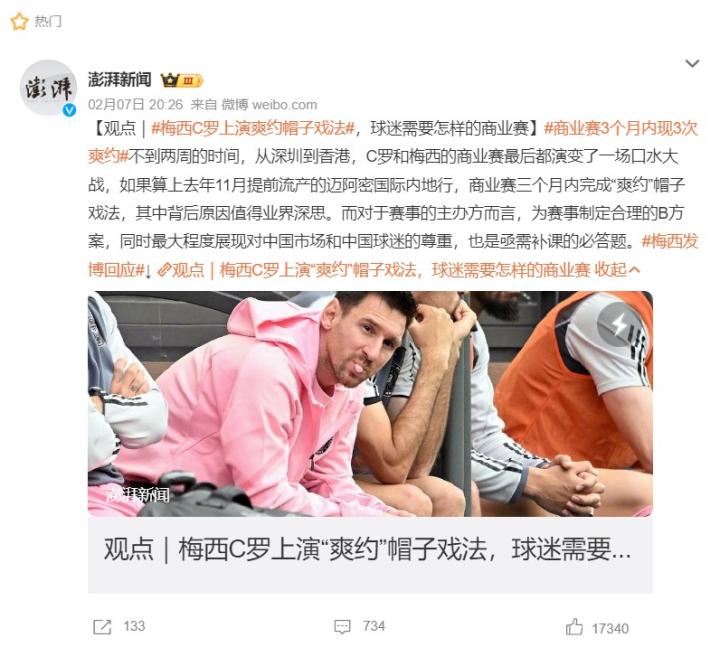This screenshot has height=647, width=720.
Task: Like the post with thumbs-up icon
Action: (574, 627)
